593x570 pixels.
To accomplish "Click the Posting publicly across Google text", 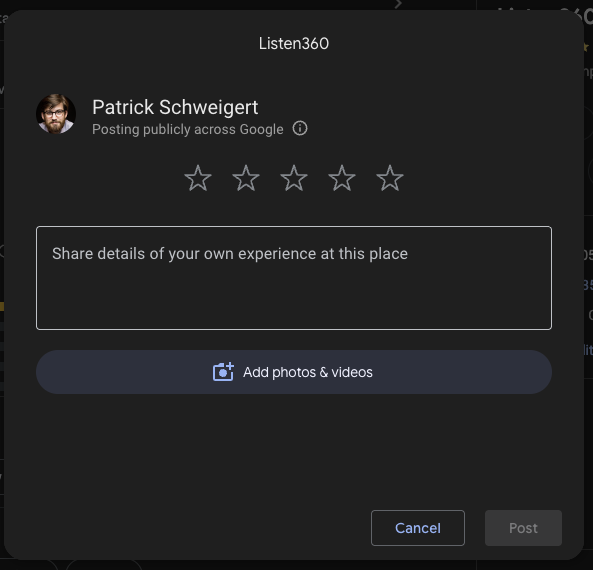I will pos(188,129).
